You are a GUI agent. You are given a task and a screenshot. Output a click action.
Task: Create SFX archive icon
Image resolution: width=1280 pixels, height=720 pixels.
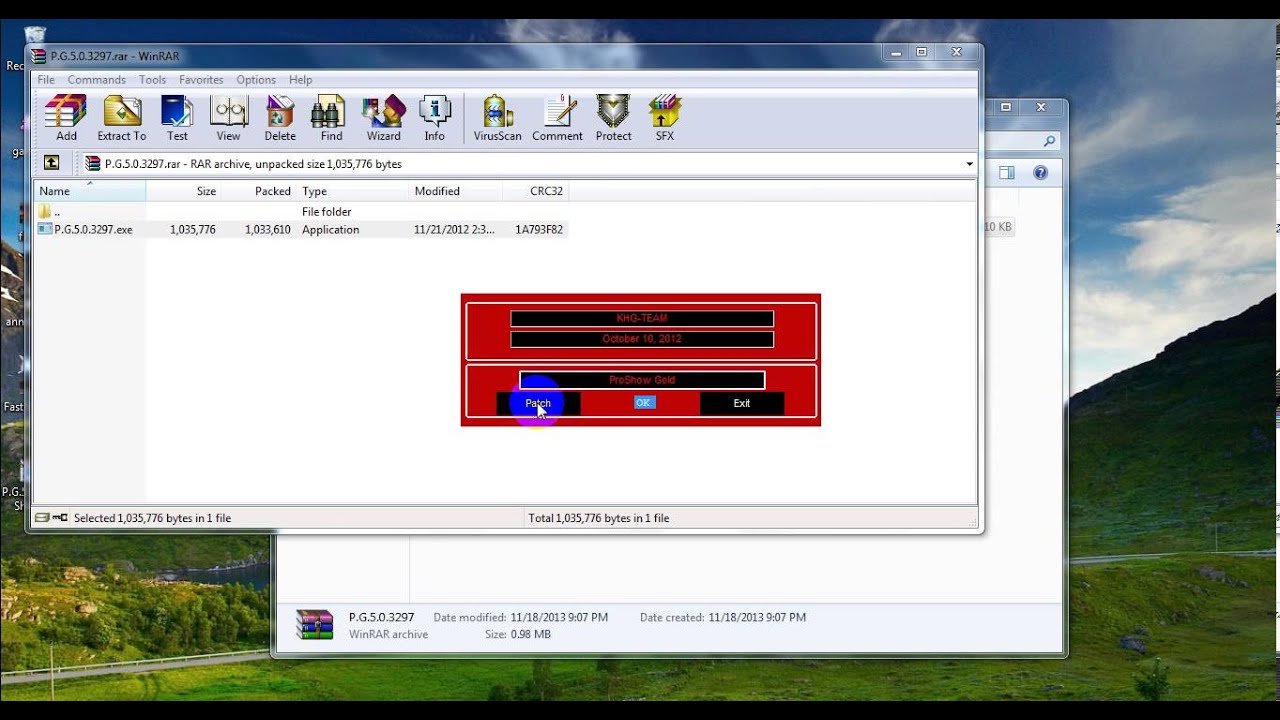click(x=665, y=118)
